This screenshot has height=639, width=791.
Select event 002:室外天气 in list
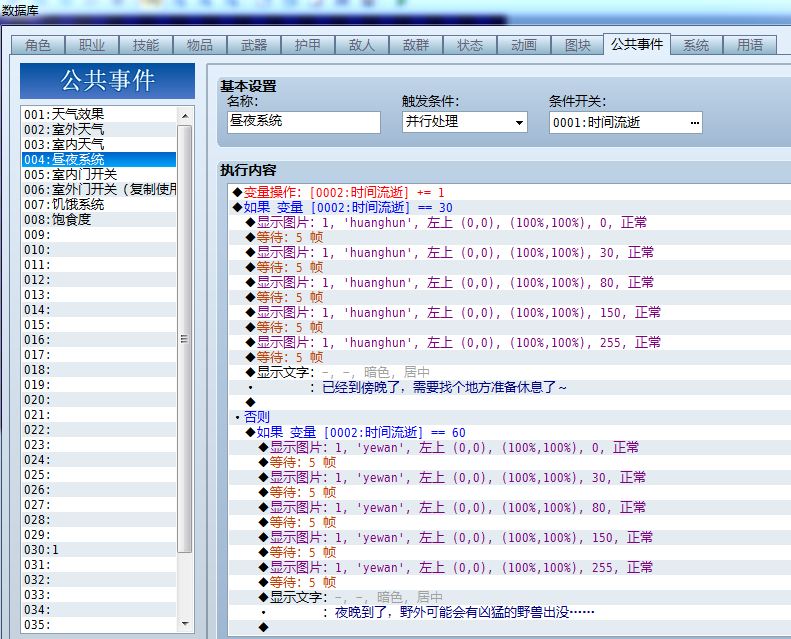tap(99, 130)
